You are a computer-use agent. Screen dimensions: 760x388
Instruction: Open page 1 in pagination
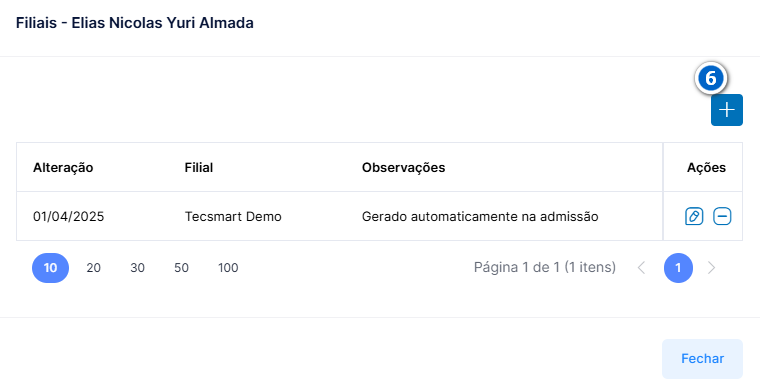[x=678, y=268]
